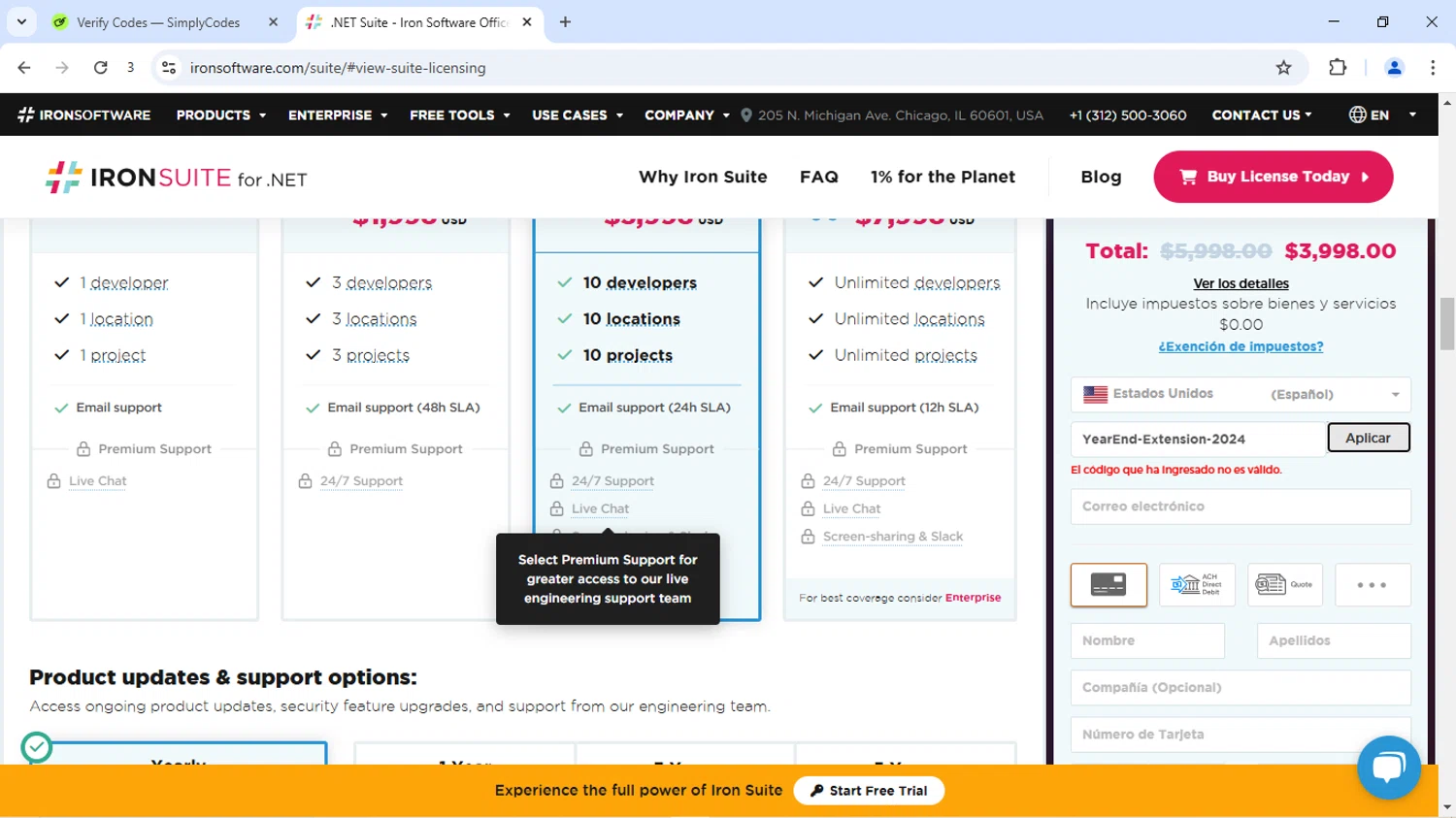
Task: Click the Screen-sharing & Slack lock icon
Action: click(808, 537)
